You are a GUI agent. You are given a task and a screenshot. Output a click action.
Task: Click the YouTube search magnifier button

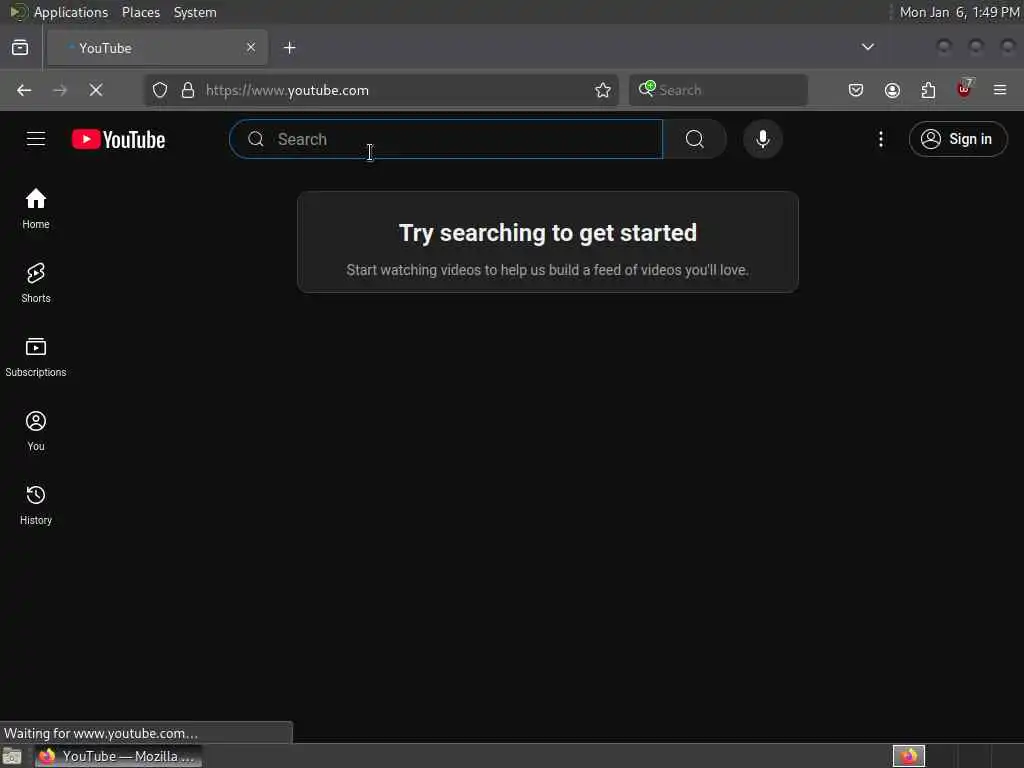point(695,139)
